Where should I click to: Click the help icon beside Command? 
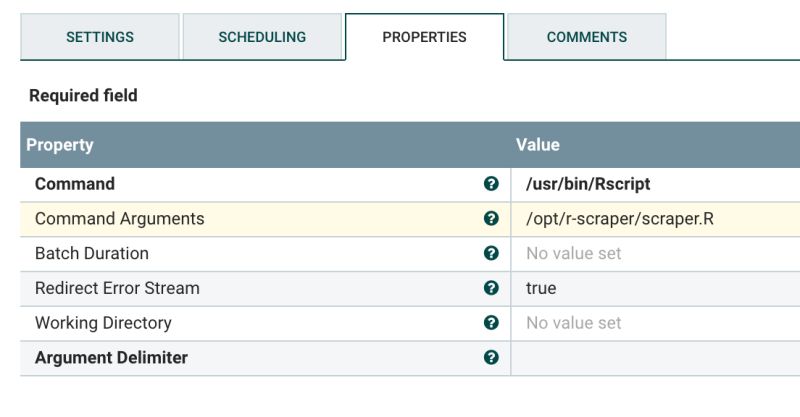pos(491,184)
